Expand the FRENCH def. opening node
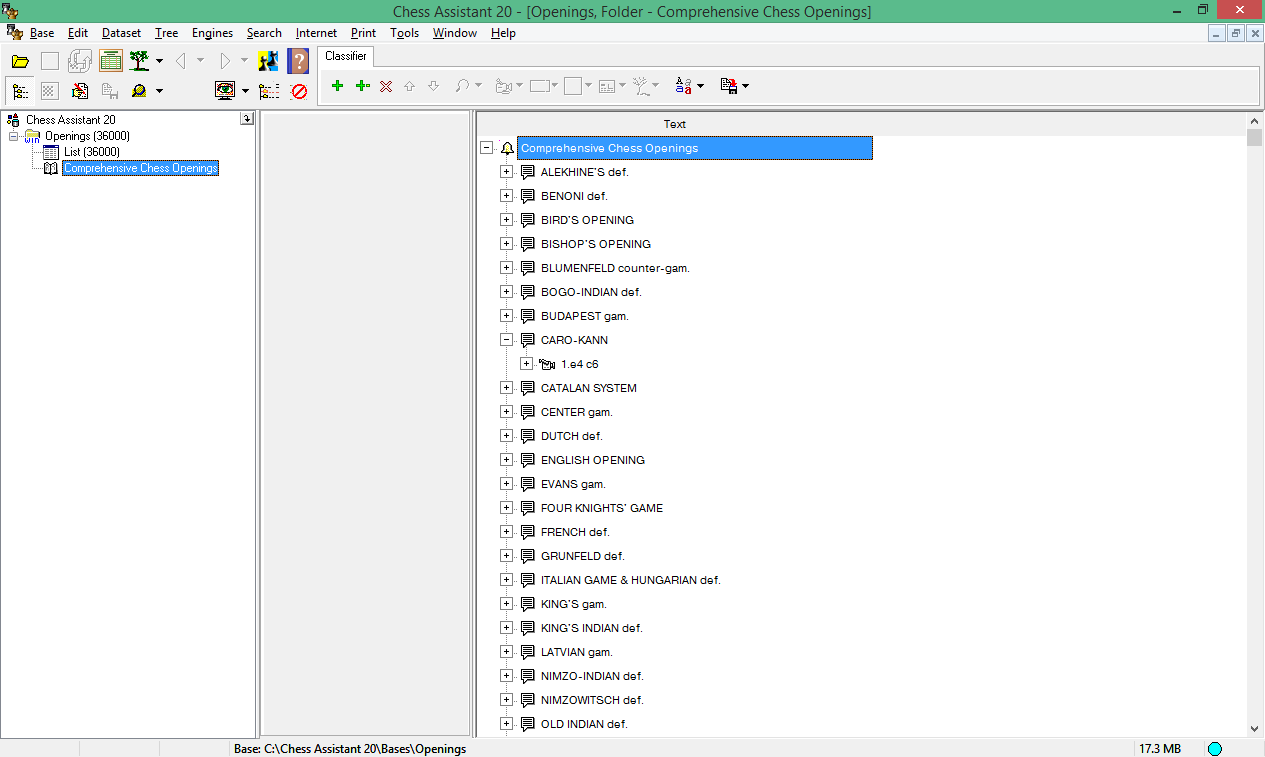1265x757 pixels. (x=506, y=532)
